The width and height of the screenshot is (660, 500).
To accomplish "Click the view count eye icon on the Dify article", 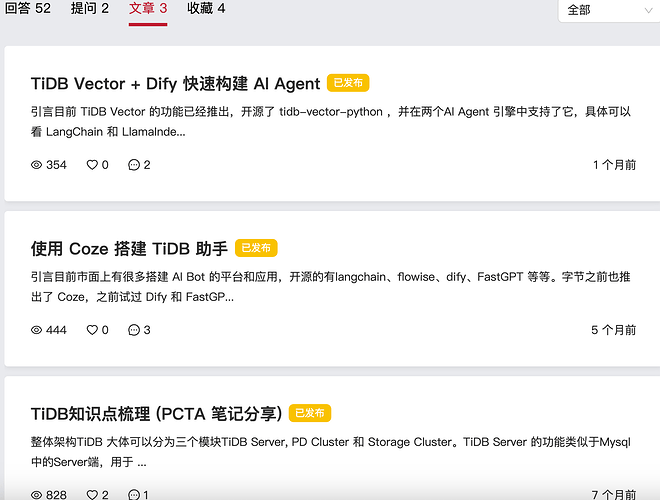I will [x=37, y=165].
